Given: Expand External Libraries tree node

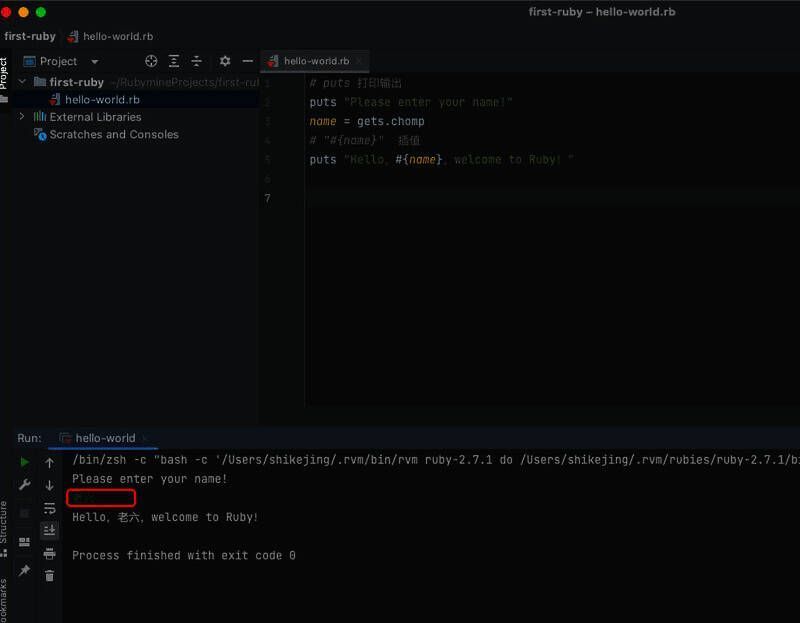Looking at the screenshot, I should point(22,117).
